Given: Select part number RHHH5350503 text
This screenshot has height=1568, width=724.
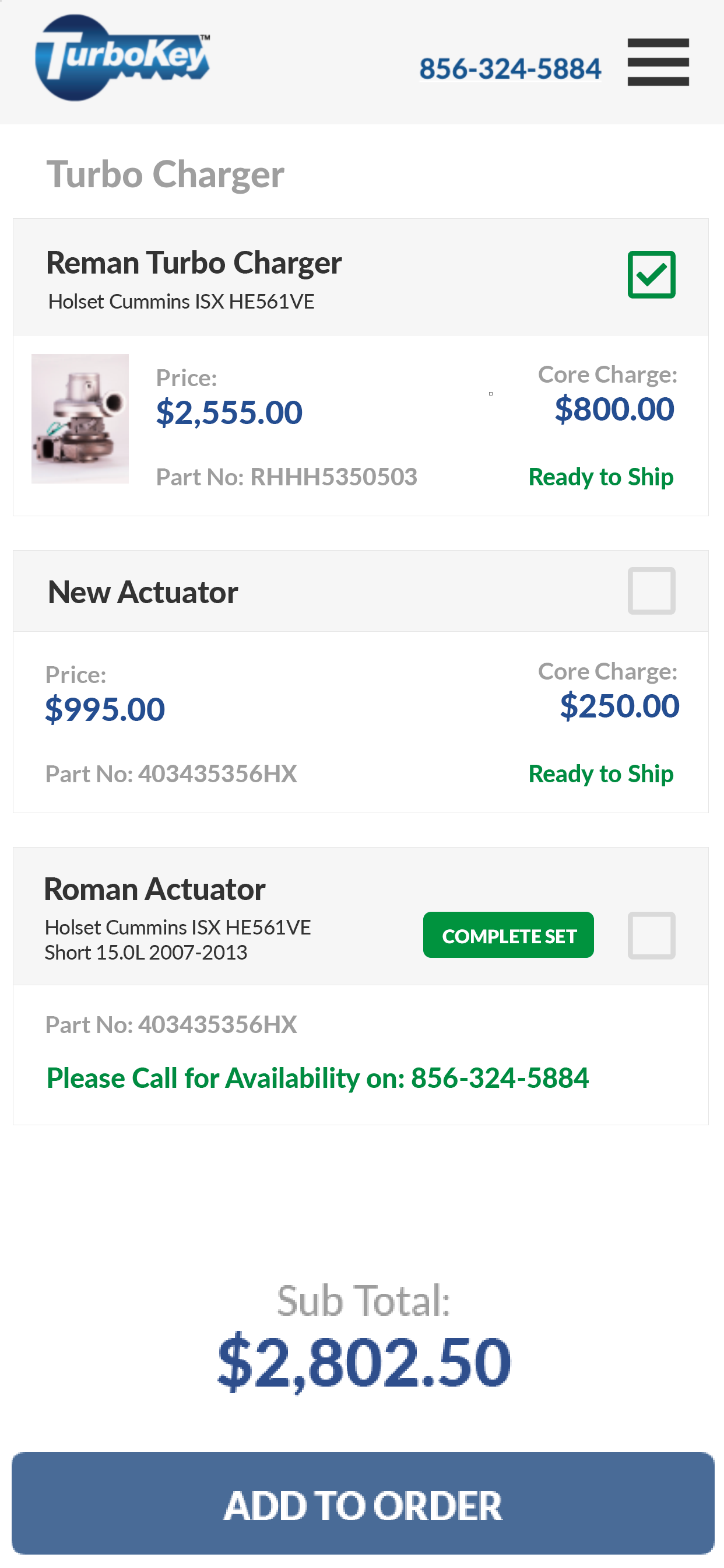Looking at the screenshot, I should coord(333,477).
